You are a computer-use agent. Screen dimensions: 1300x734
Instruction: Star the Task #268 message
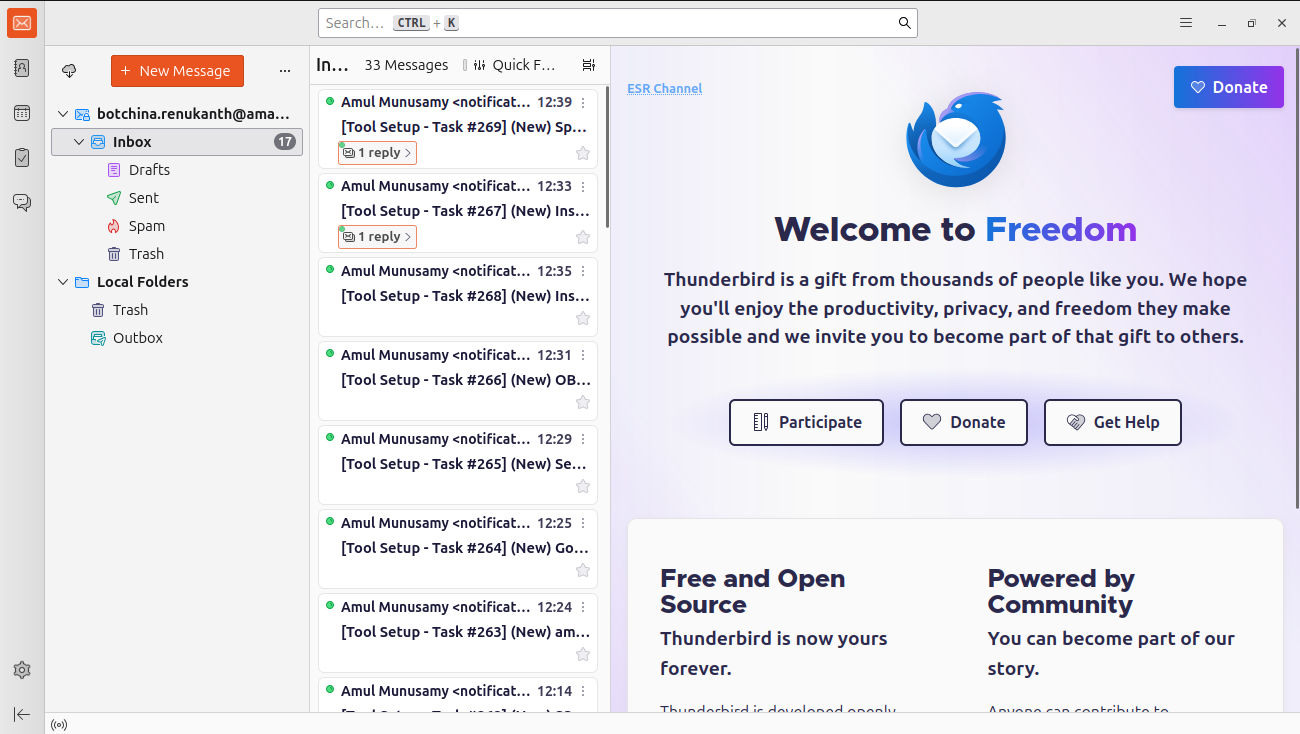(x=583, y=319)
